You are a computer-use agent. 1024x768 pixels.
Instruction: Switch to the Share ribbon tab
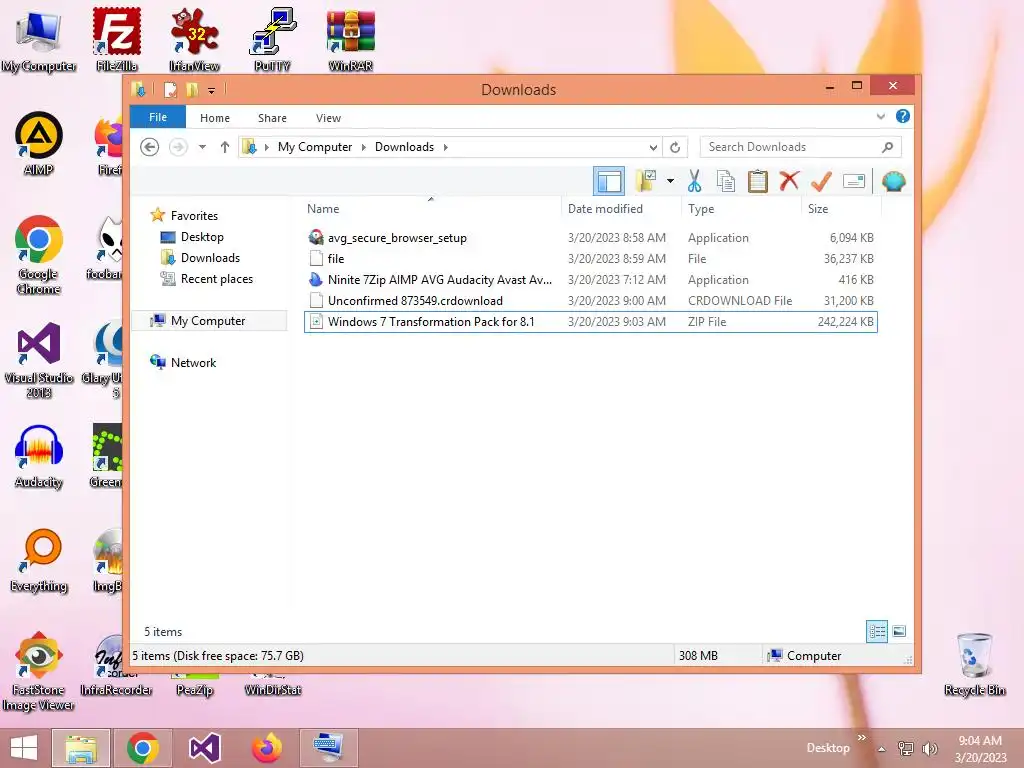click(272, 118)
